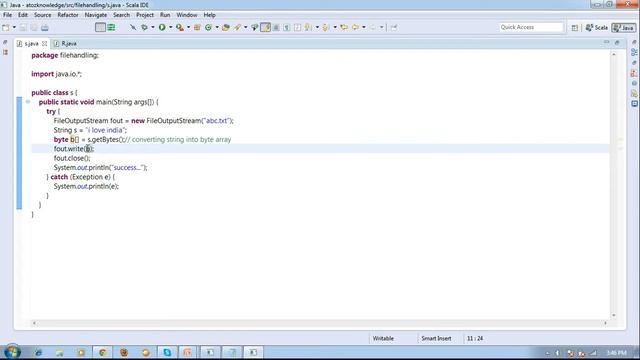Click the horizontal scrollbar left arrow
Viewport: 640px width, 360px height.
click(34, 323)
